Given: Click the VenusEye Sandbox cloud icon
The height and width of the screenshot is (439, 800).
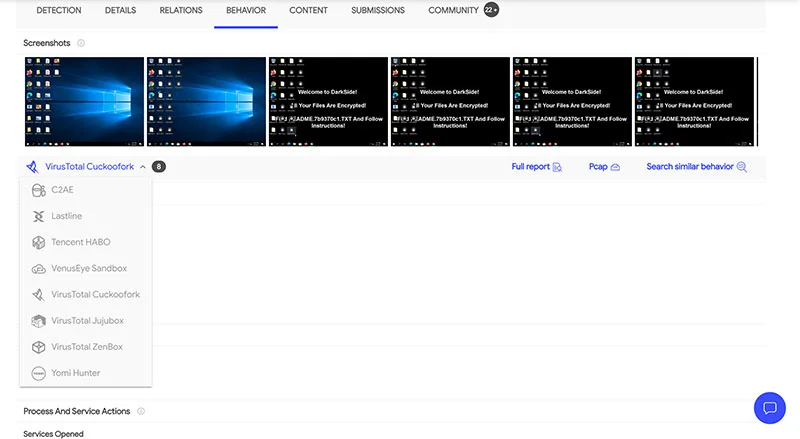Looking at the screenshot, I should [x=39, y=269].
